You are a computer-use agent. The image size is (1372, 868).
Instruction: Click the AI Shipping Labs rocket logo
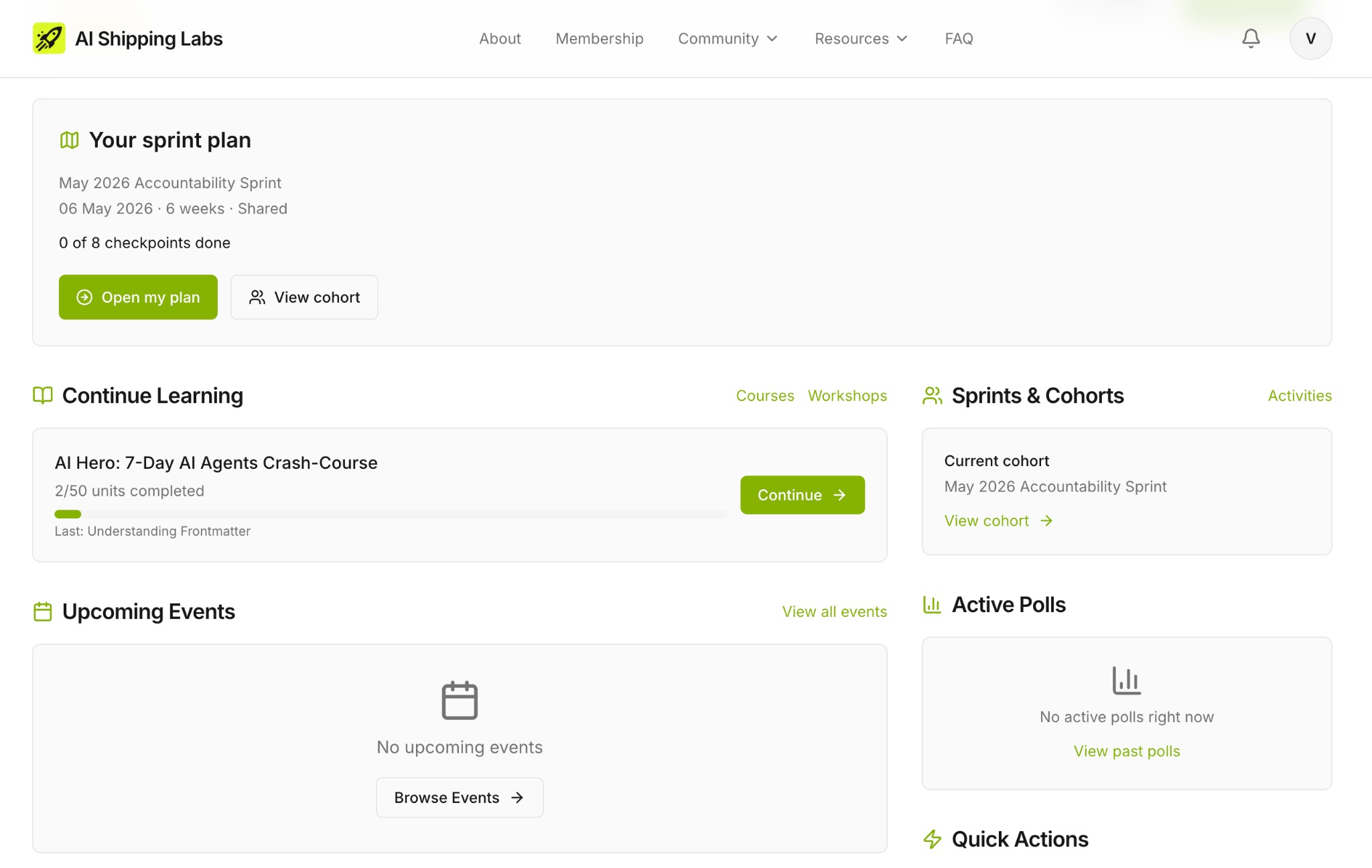coord(49,38)
